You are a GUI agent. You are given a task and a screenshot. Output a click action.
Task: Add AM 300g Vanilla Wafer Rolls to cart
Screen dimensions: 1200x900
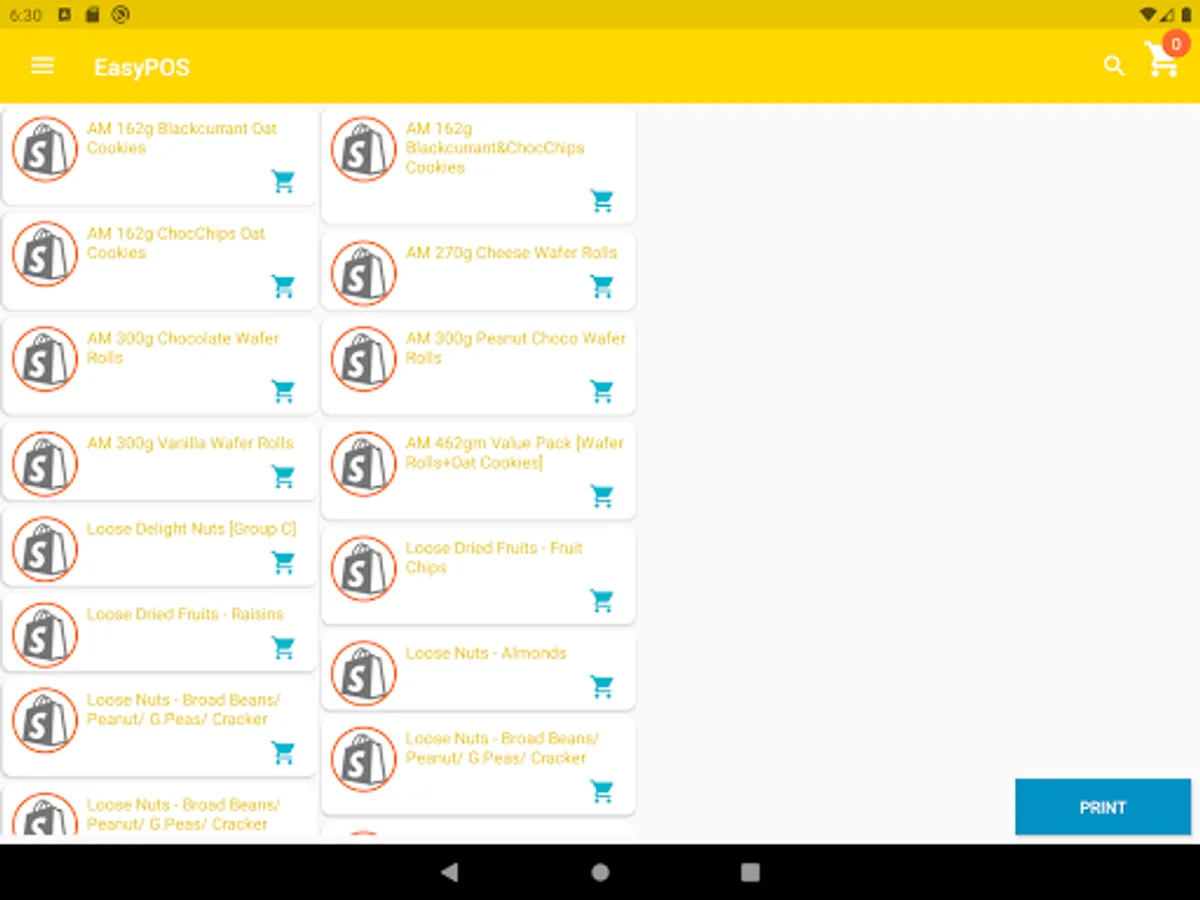coord(284,477)
